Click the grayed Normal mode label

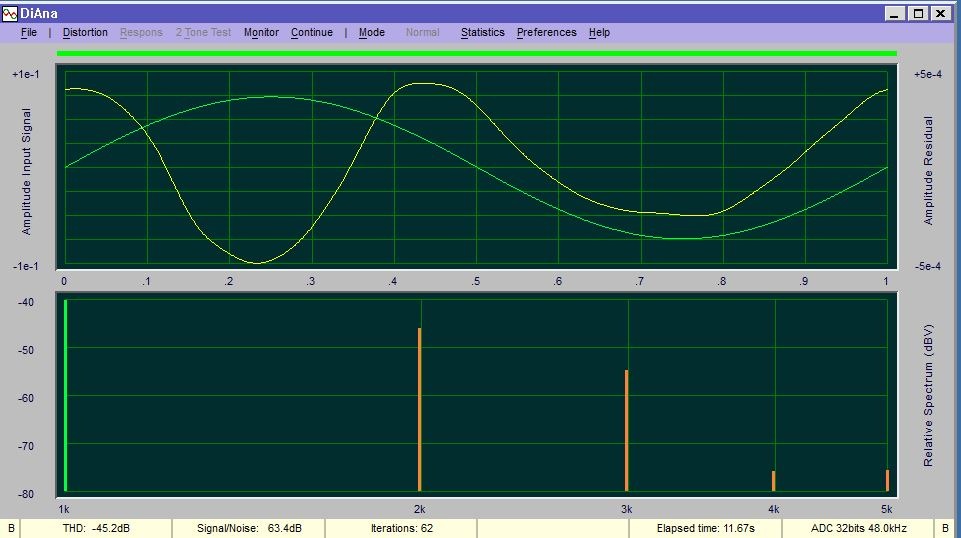point(422,32)
